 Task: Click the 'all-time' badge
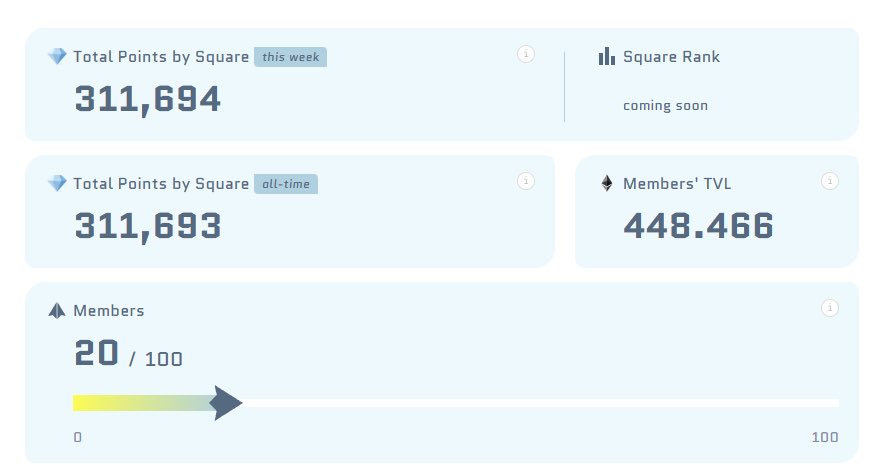click(x=286, y=184)
